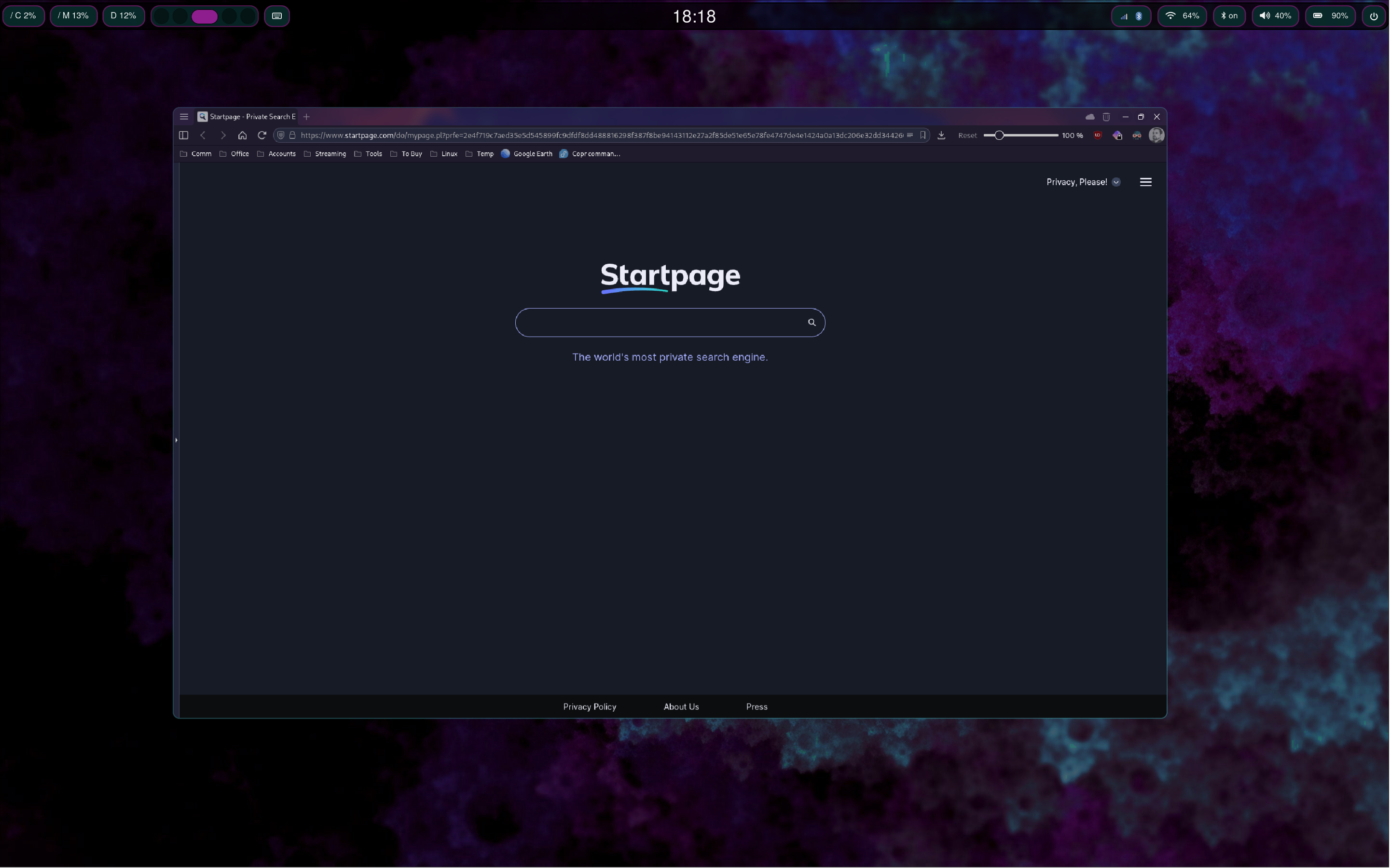The image size is (1390, 868).
Task: Click the search magnifier in Startpage box
Action: click(x=812, y=323)
